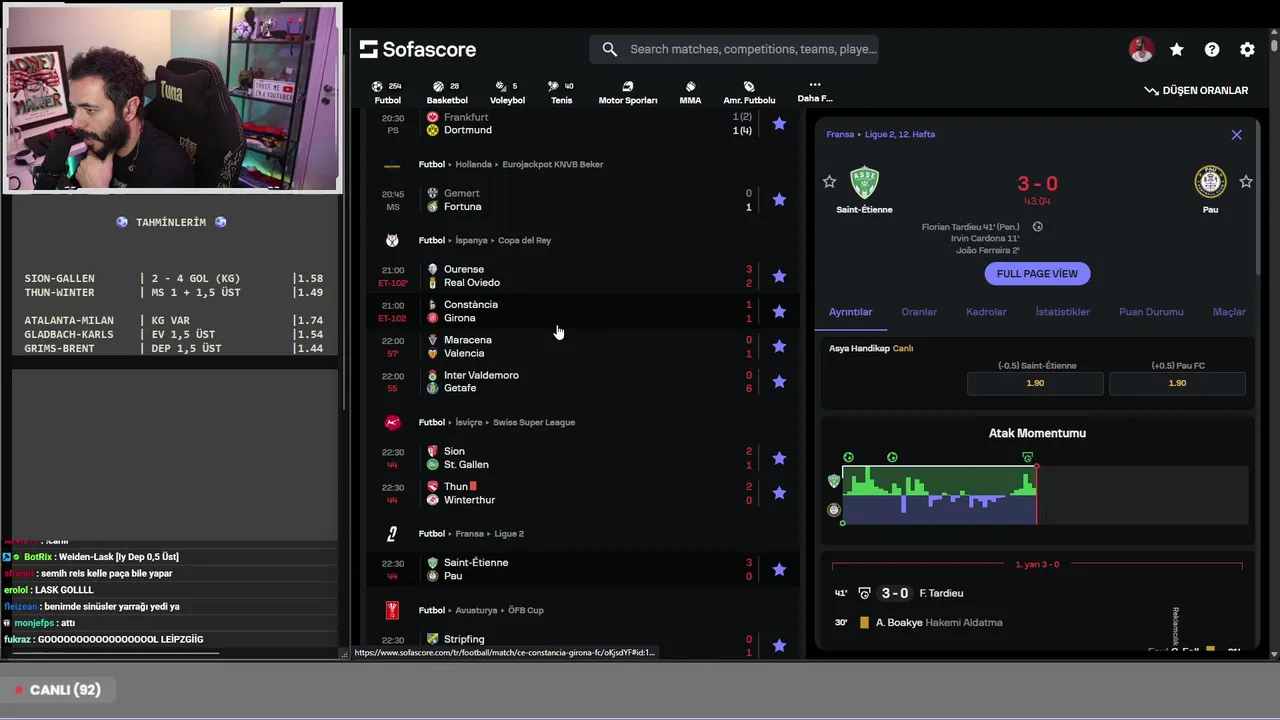1280x720 pixels.
Task: Open the help question mark icon
Action: (1212, 49)
